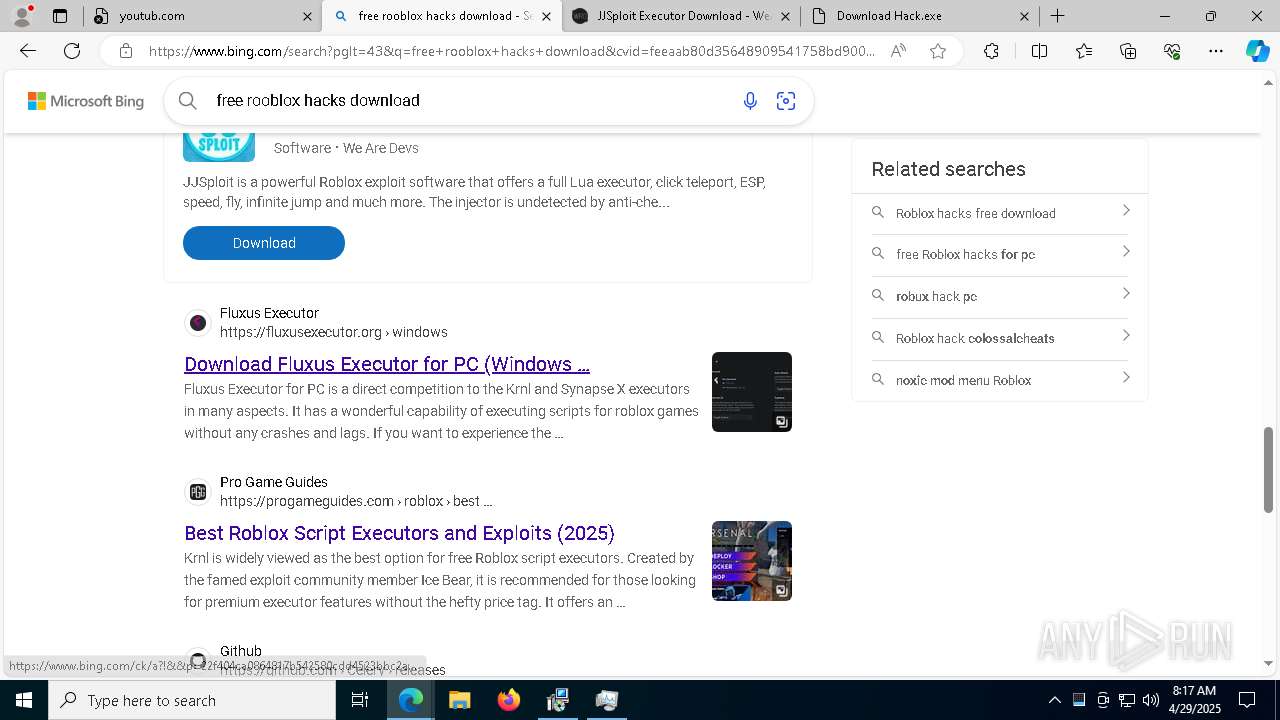Open Microsoft Edge from taskbar
This screenshot has width=1280, height=720.
tap(411, 700)
